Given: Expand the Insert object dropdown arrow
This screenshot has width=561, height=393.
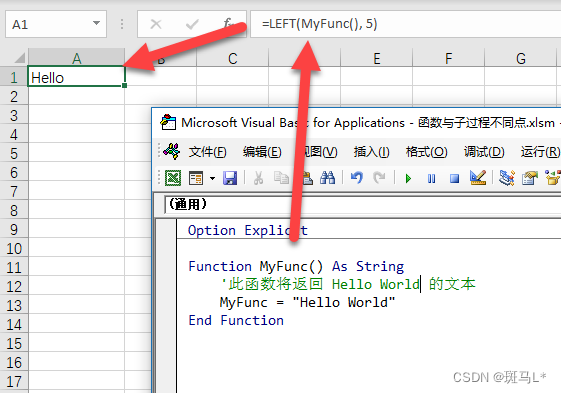Looking at the screenshot, I should click(212, 178).
